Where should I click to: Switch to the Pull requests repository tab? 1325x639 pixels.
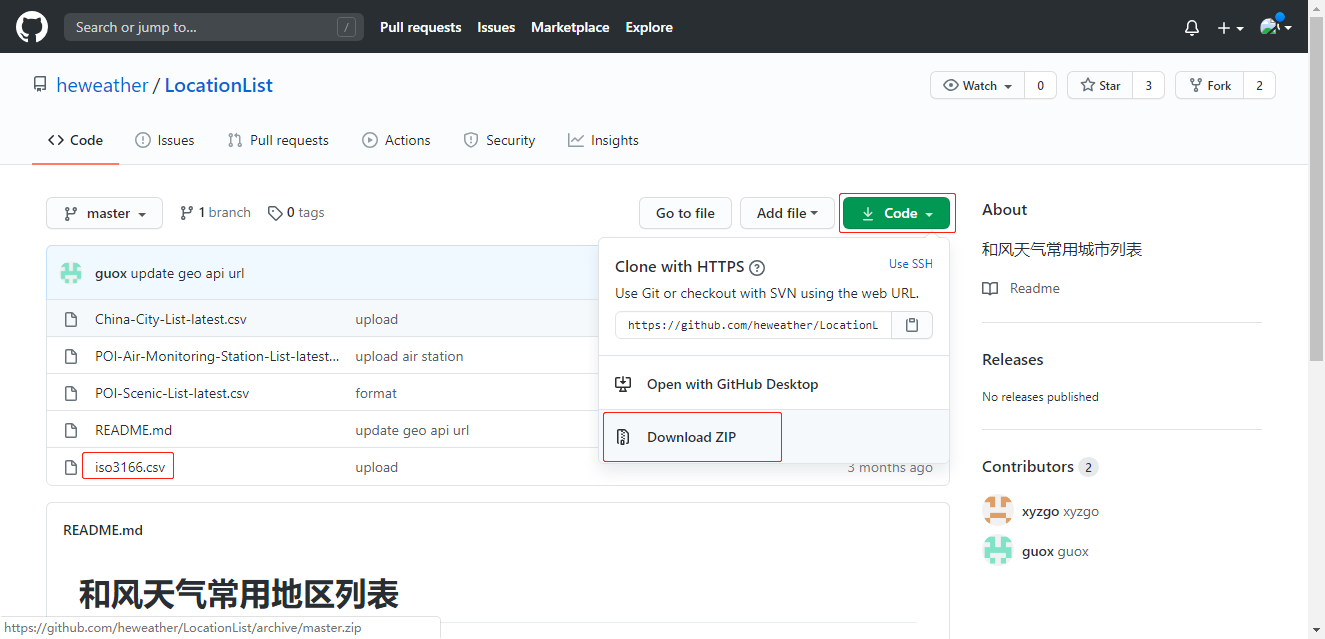click(278, 140)
